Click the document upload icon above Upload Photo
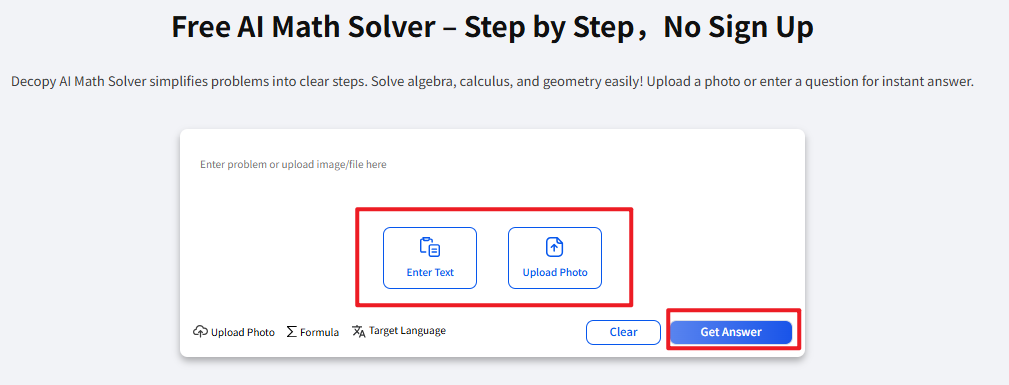Screen dimensions: 1009x385 pos(555,247)
